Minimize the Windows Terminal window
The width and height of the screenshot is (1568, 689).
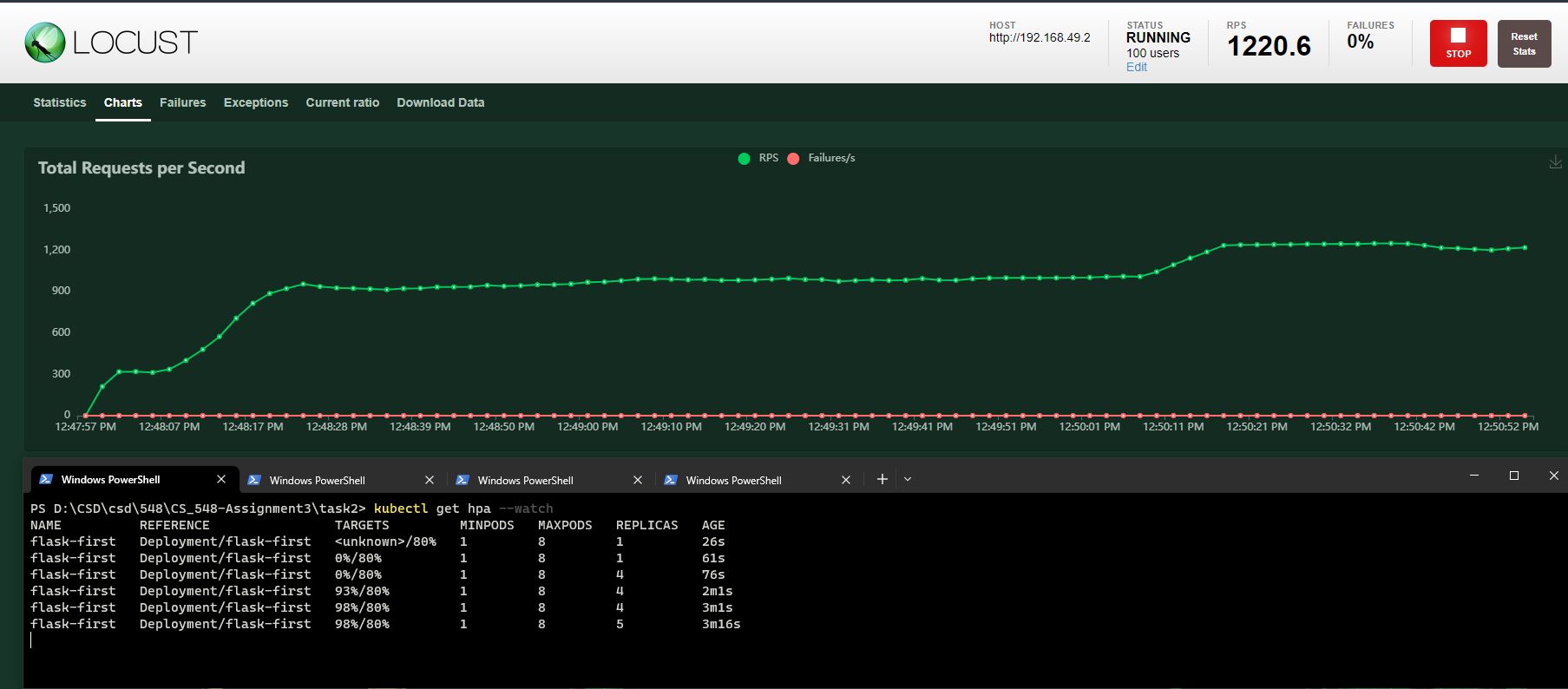(1474, 476)
